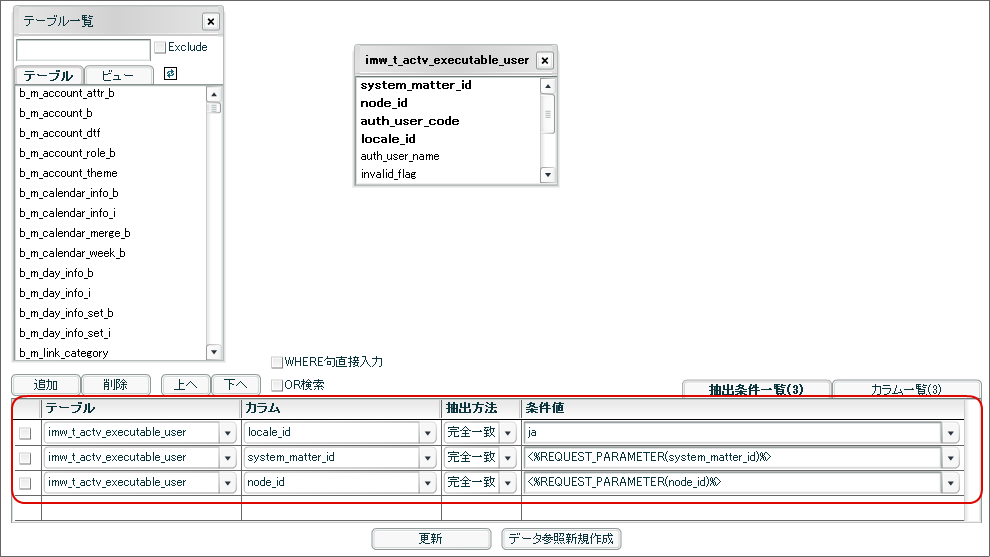Select b_m_link_category in table list
Image resolution: width=990 pixels, height=557 pixels.
pos(64,353)
